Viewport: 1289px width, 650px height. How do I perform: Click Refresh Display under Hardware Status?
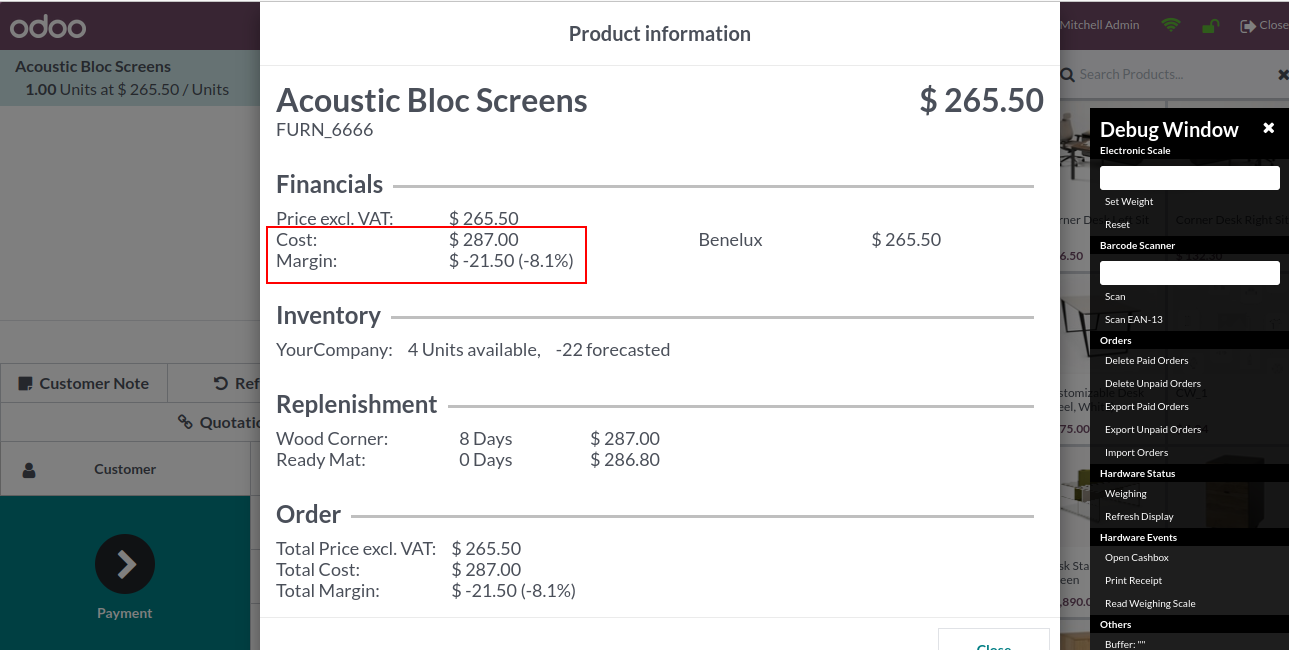(1139, 516)
